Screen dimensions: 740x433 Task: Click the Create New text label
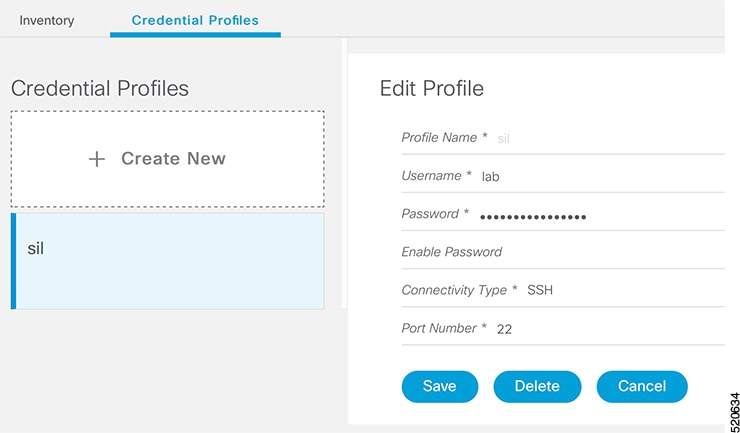pyautogui.click(x=173, y=158)
